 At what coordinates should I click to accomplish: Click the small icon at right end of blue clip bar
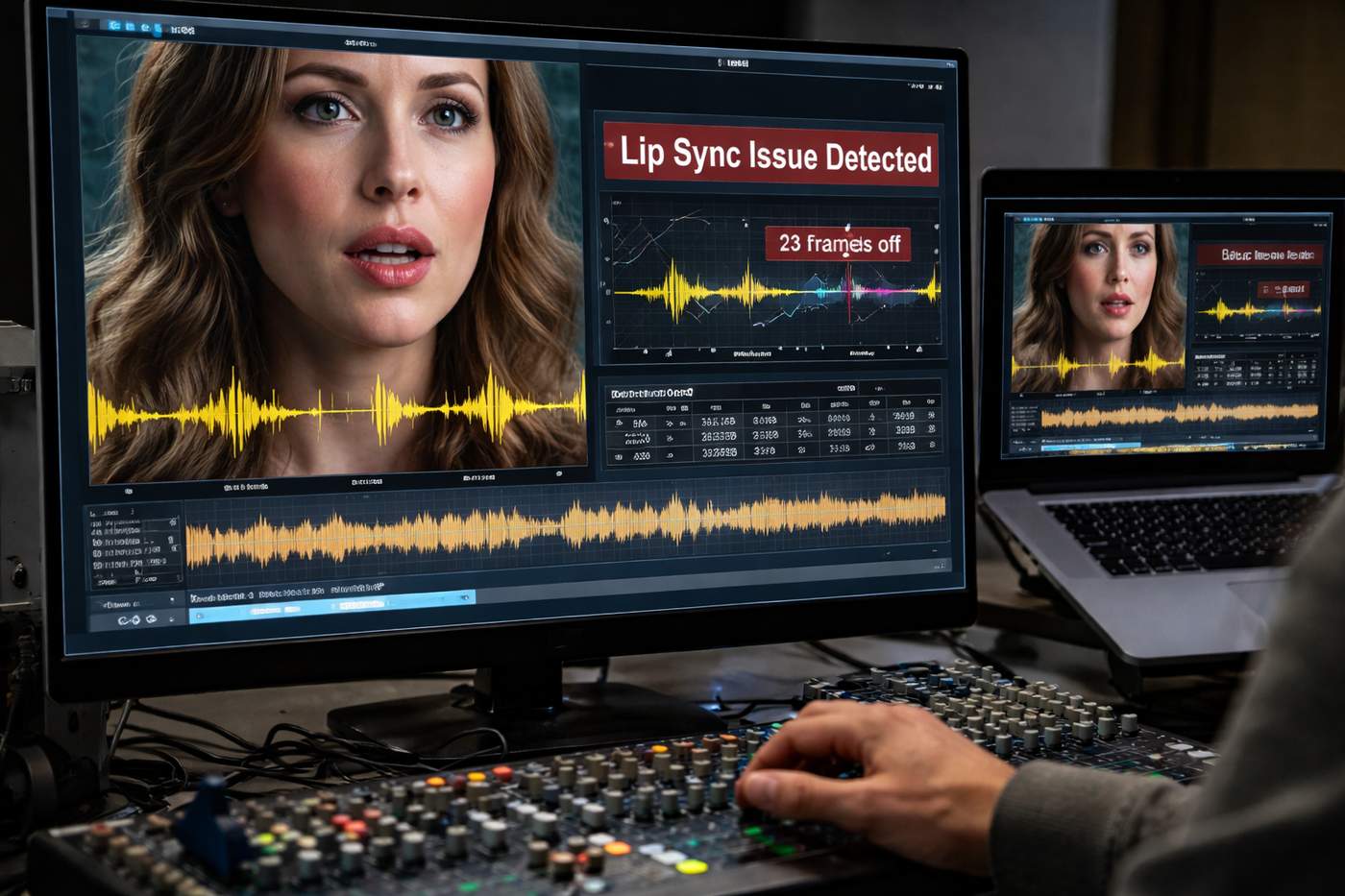pos(465,598)
